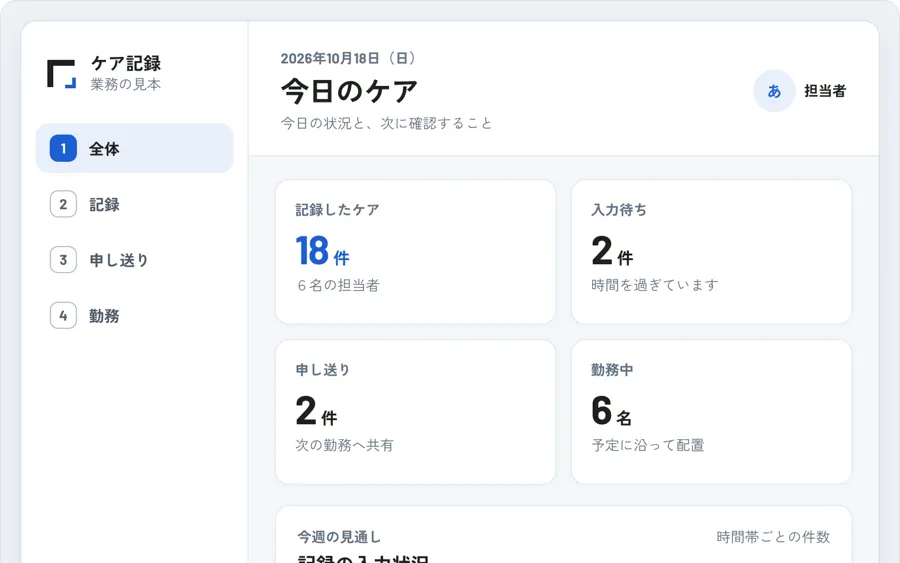Click the text 時間を過ぎています
This screenshot has height=563, width=900.
coord(655,285)
